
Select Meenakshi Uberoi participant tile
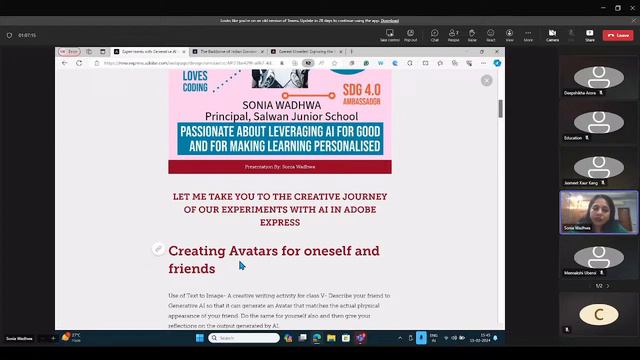[x=598, y=257]
